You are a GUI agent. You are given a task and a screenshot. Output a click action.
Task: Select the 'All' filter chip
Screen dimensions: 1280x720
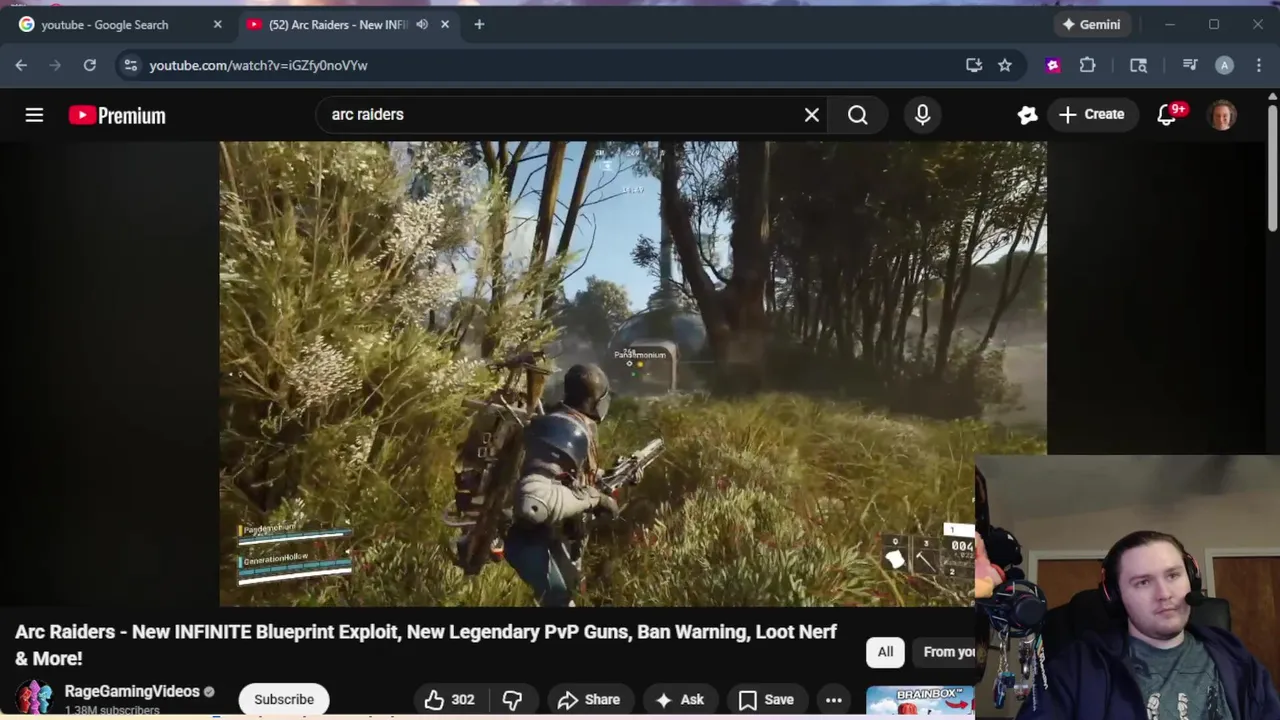click(x=885, y=652)
